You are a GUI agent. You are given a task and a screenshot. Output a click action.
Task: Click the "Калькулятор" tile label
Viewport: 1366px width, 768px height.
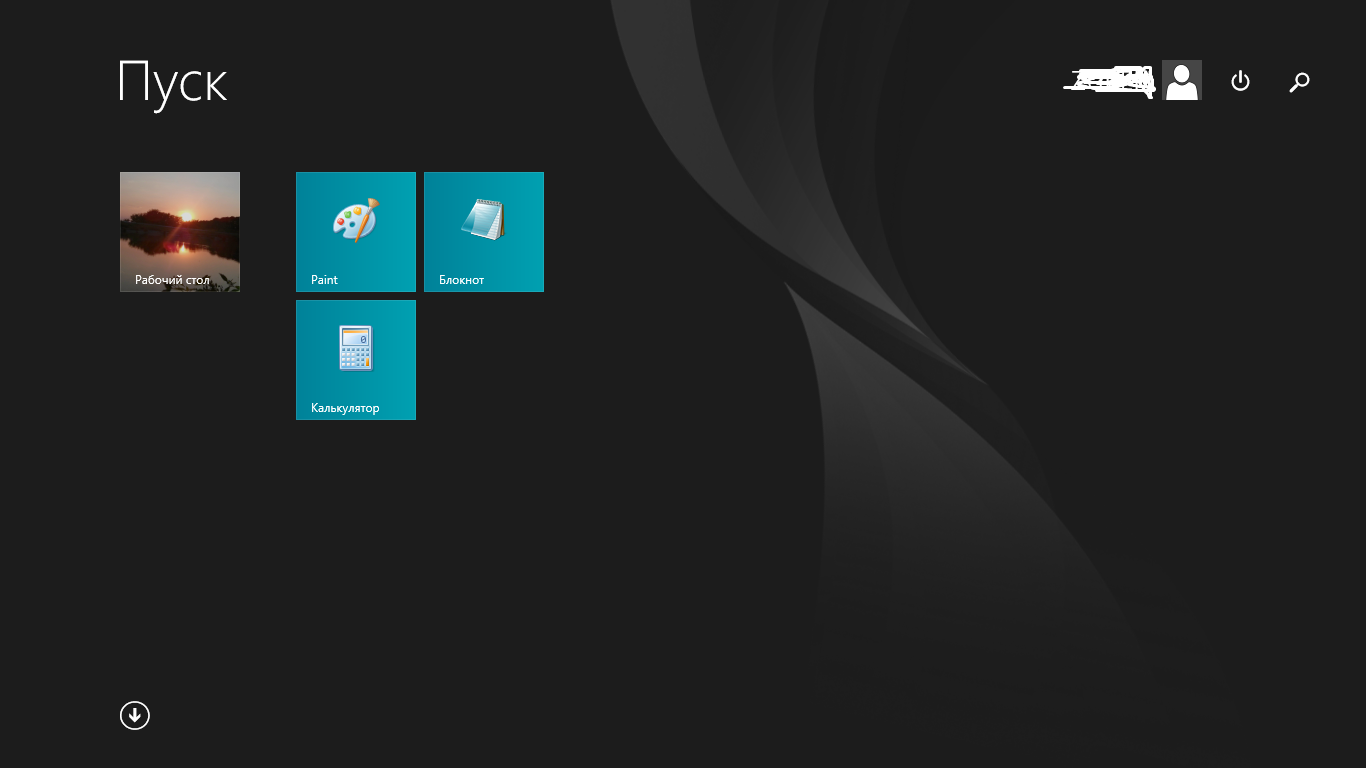345,408
